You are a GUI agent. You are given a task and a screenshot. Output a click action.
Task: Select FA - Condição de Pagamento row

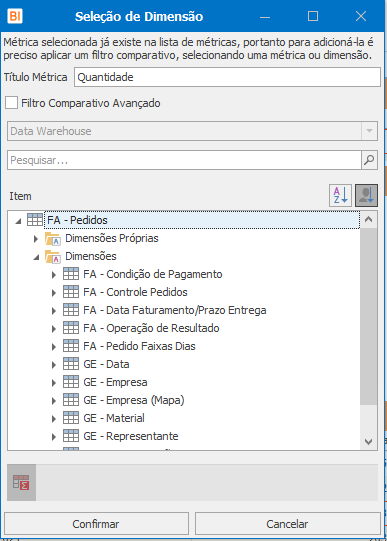[x=153, y=274]
